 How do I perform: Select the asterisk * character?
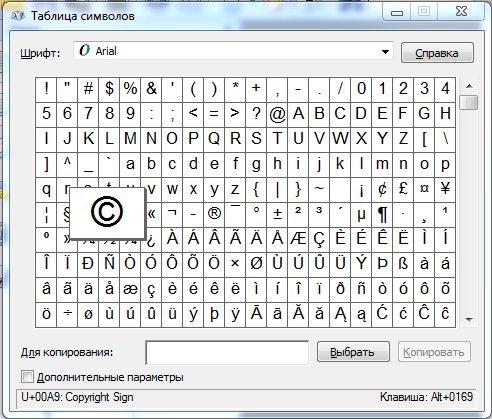point(235,89)
